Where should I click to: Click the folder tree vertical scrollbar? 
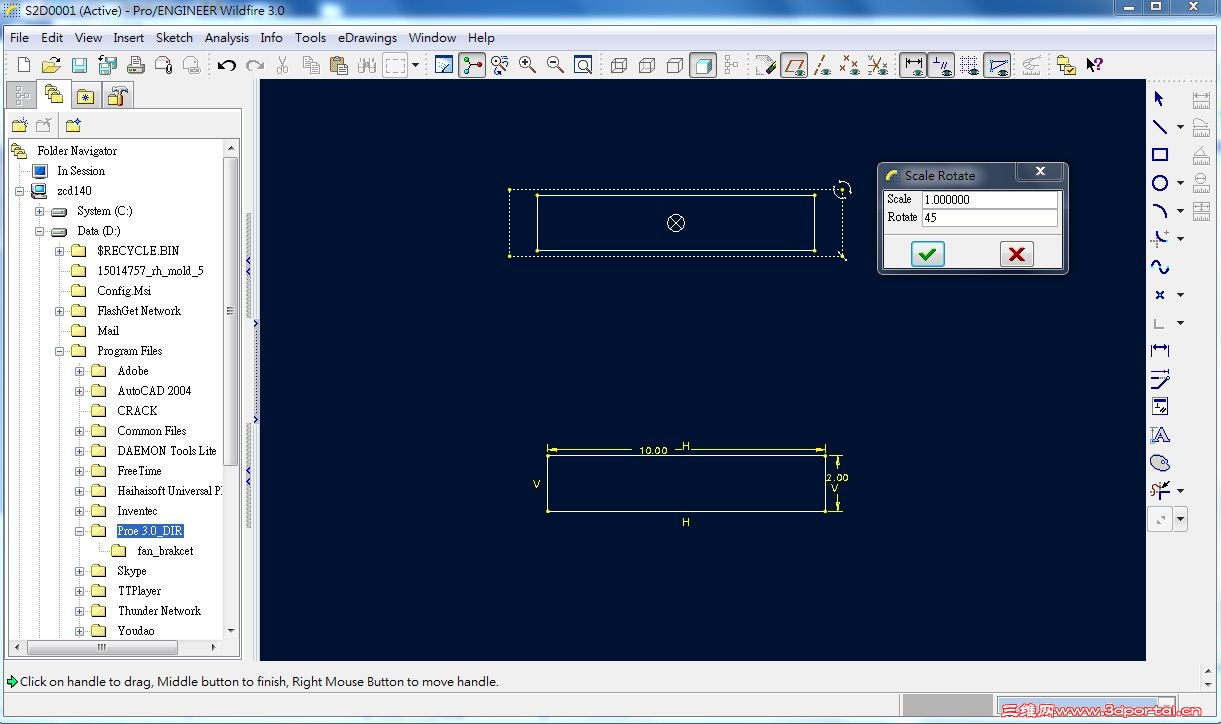pyautogui.click(x=231, y=310)
